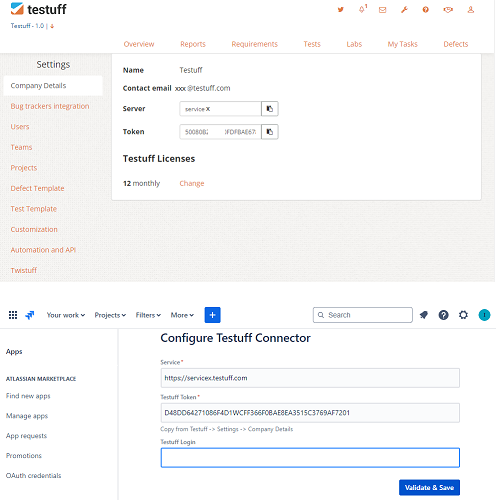Open the Twitter bird icon

tap(340, 10)
